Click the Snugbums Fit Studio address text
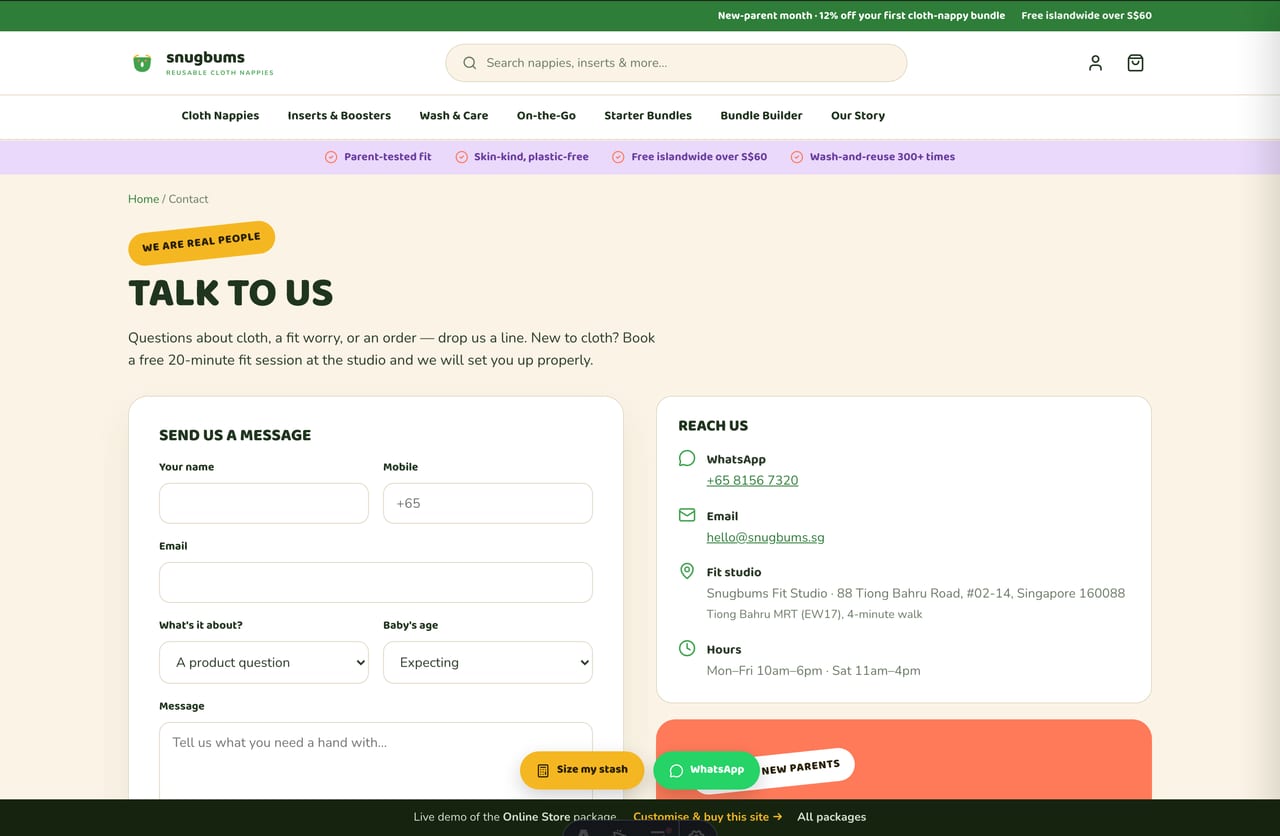The height and width of the screenshot is (836, 1280). (x=916, y=593)
